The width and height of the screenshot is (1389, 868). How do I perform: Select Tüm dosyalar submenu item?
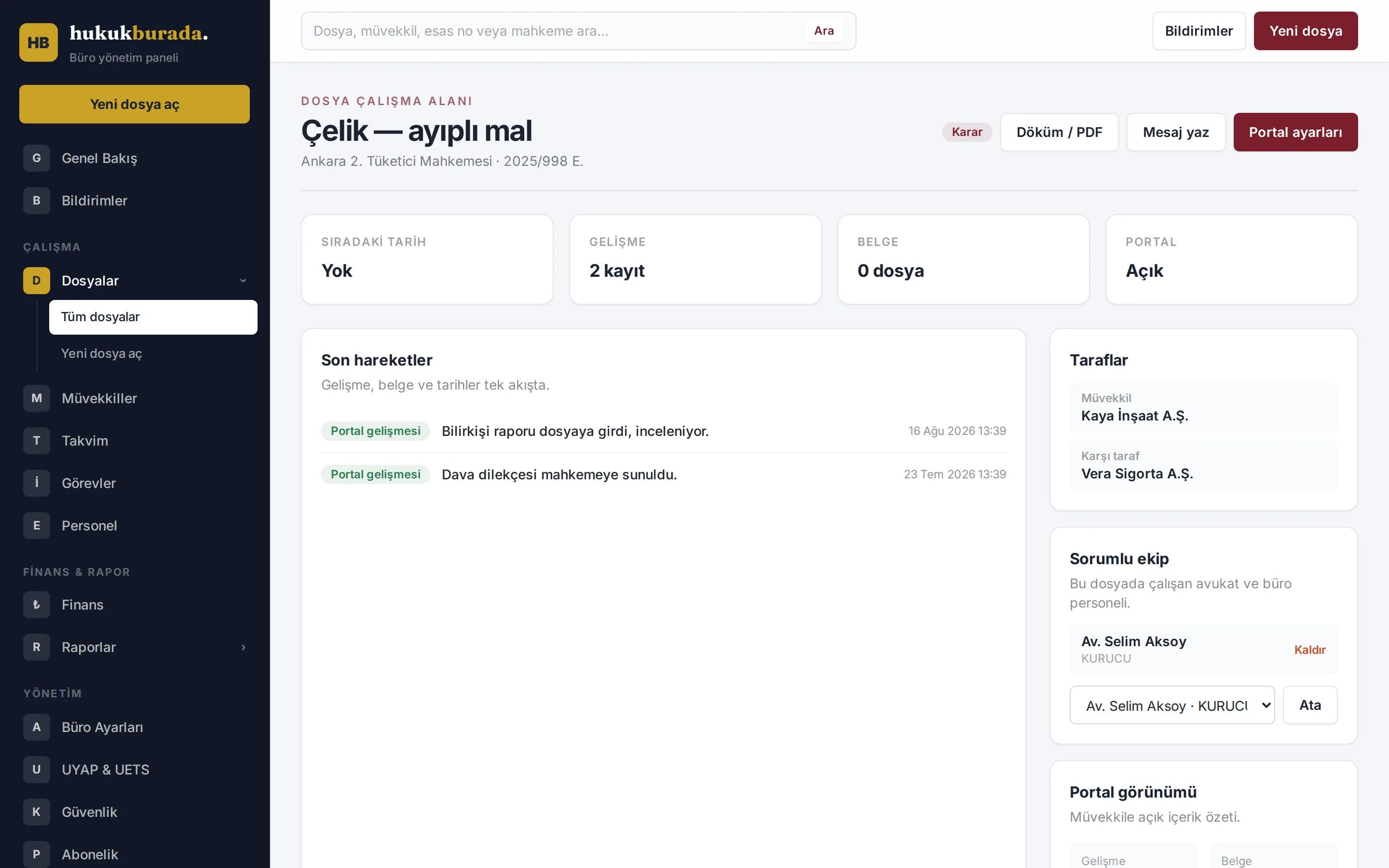coord(153,317)
